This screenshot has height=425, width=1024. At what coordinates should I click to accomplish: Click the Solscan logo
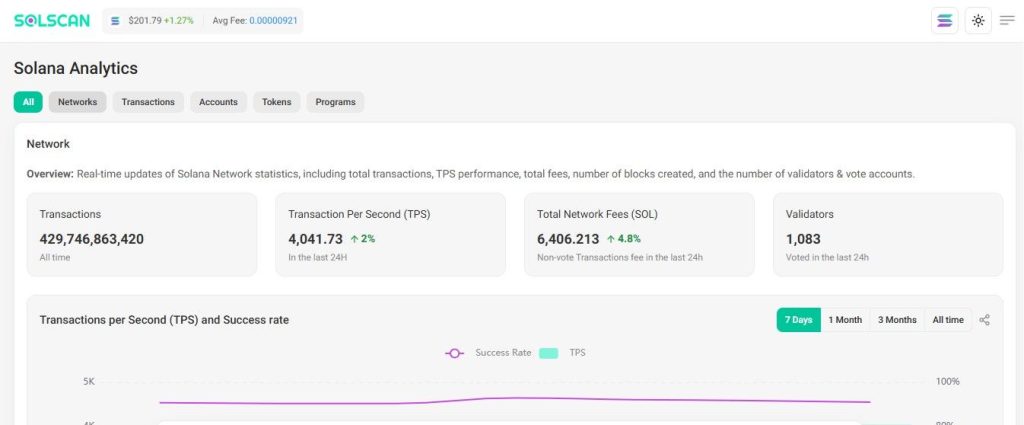click(x=53, y=20)
